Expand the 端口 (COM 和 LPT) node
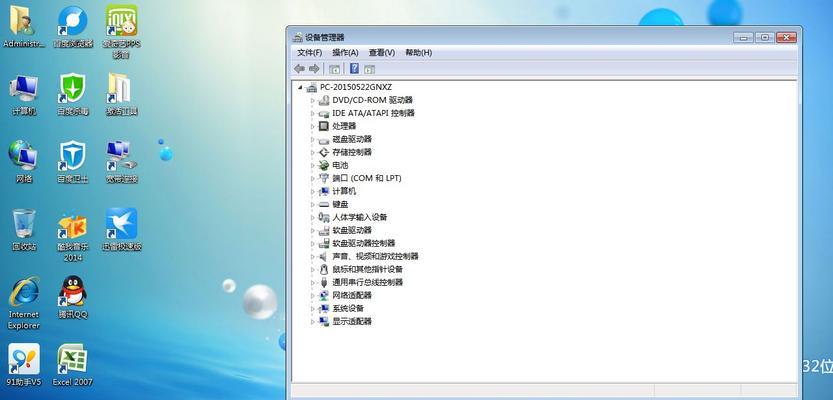This screenshot has height=400, width=833. 312,178
